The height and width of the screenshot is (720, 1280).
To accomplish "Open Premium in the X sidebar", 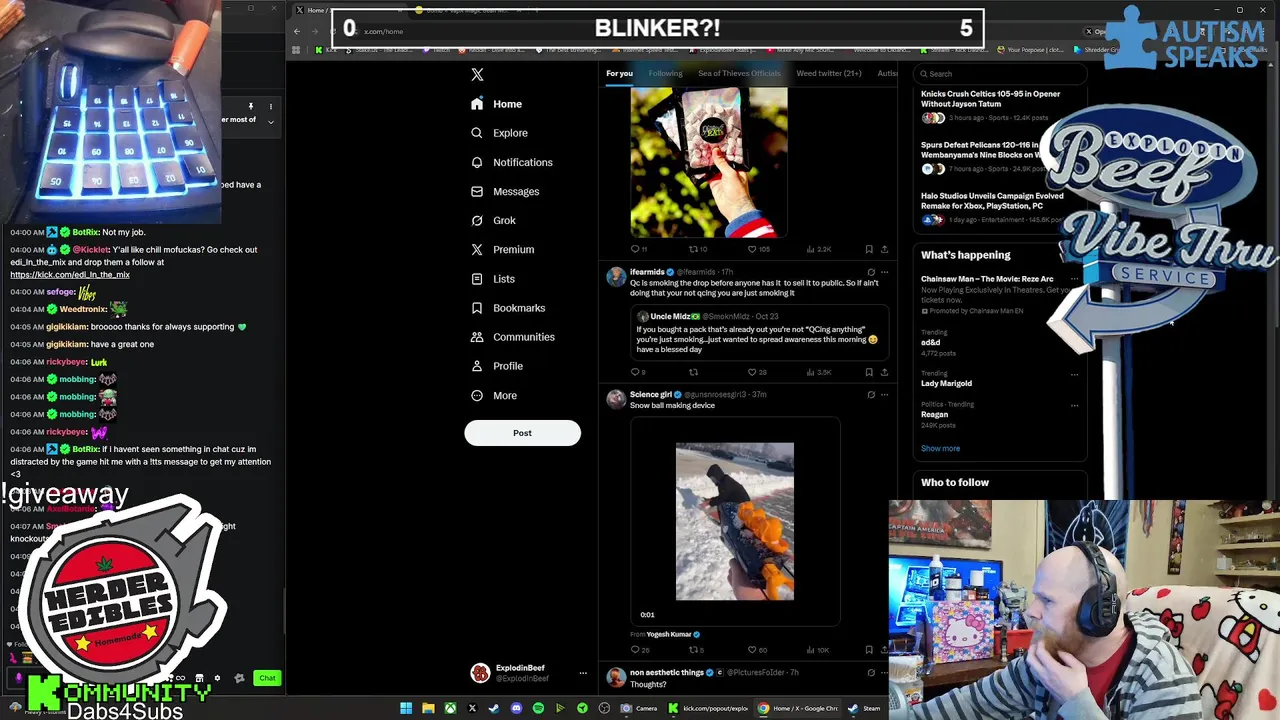I will pyautogui.click(x=503, y=249).
